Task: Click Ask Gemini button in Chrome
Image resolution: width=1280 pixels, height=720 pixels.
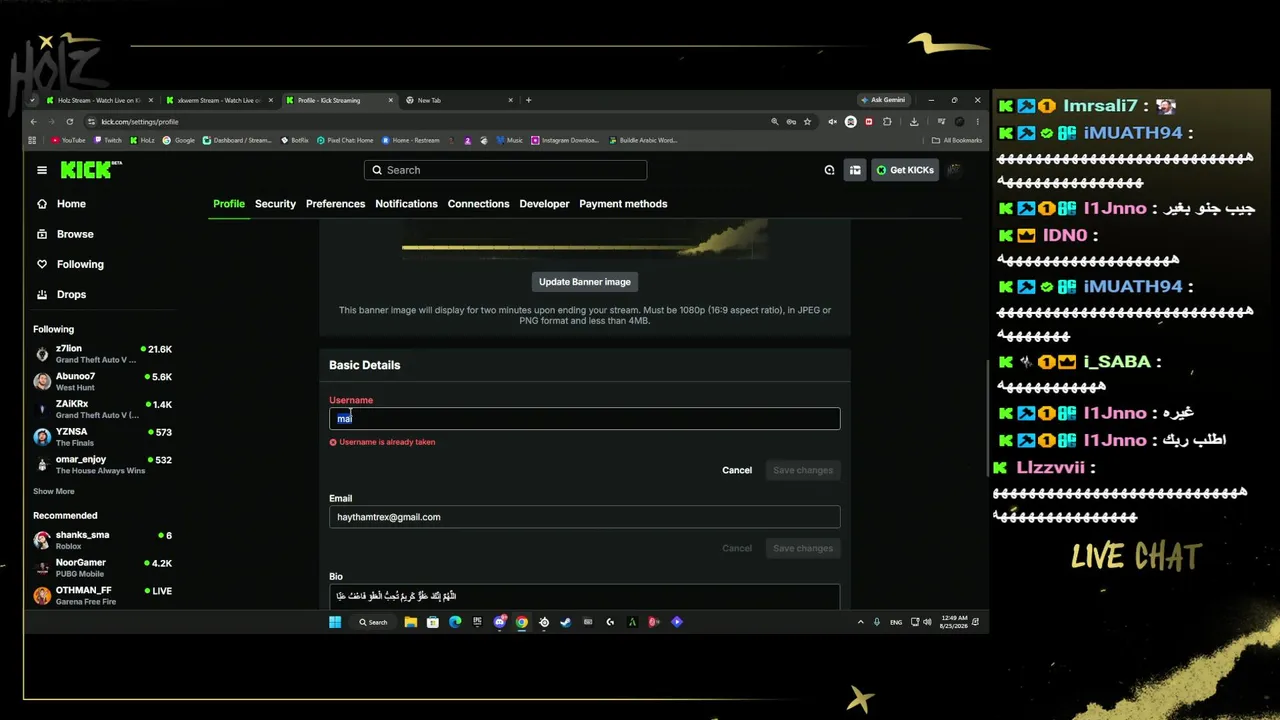Action: (883, 100)
